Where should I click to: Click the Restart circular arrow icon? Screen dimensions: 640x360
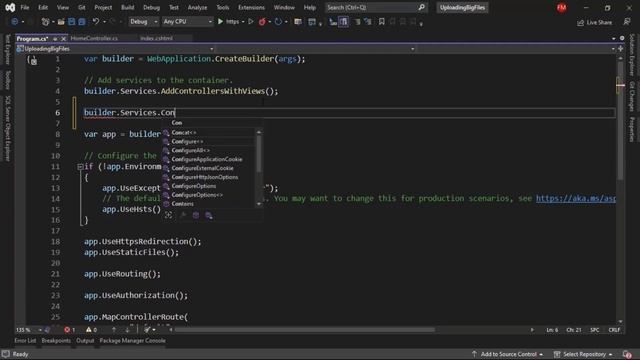point(278,22)
